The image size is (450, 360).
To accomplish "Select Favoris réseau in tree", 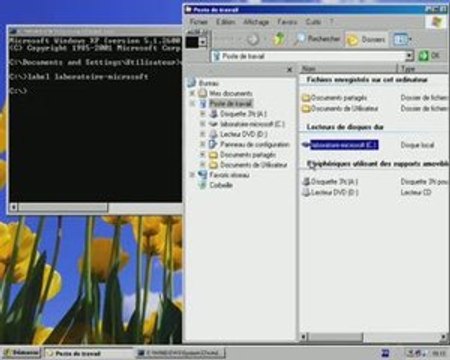I will pyautogui.click(x=229, y=175).
